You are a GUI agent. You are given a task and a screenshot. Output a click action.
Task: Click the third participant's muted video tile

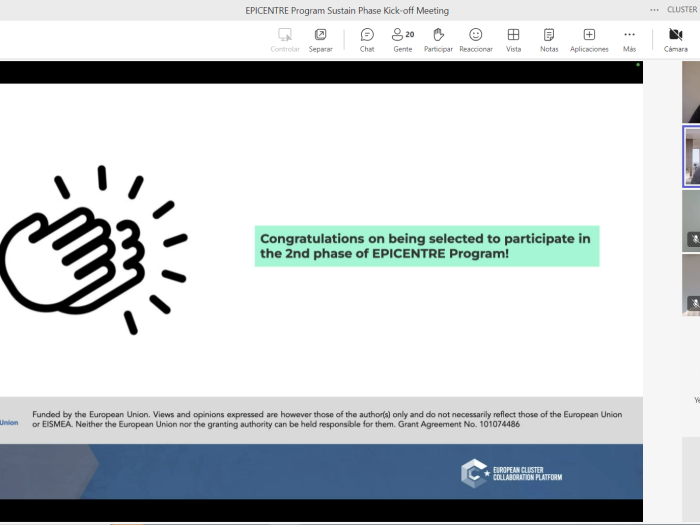691,220
